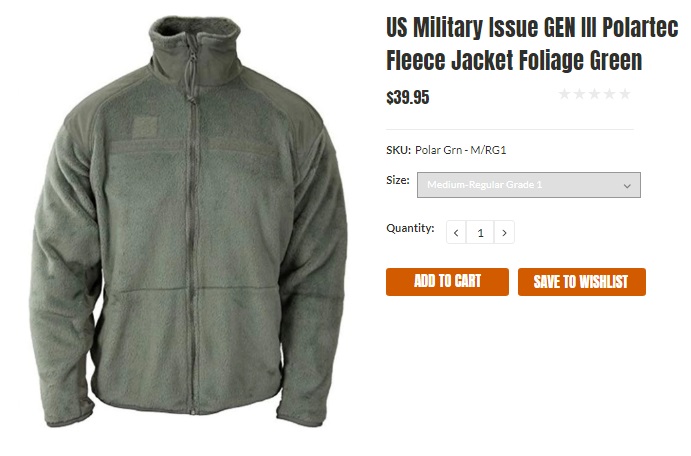Rate the jacket three stars
The image size is (691, 456).
[594, 95]
